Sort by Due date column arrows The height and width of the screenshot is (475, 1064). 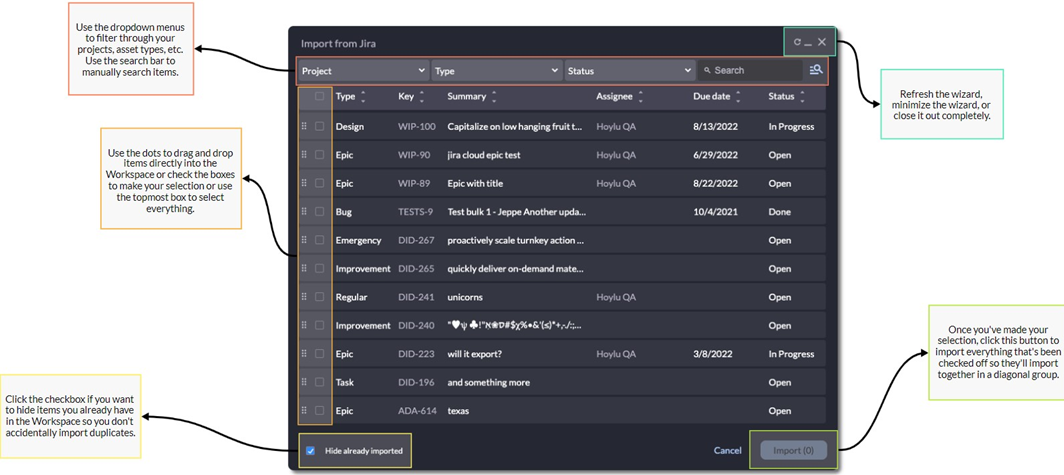738,97
